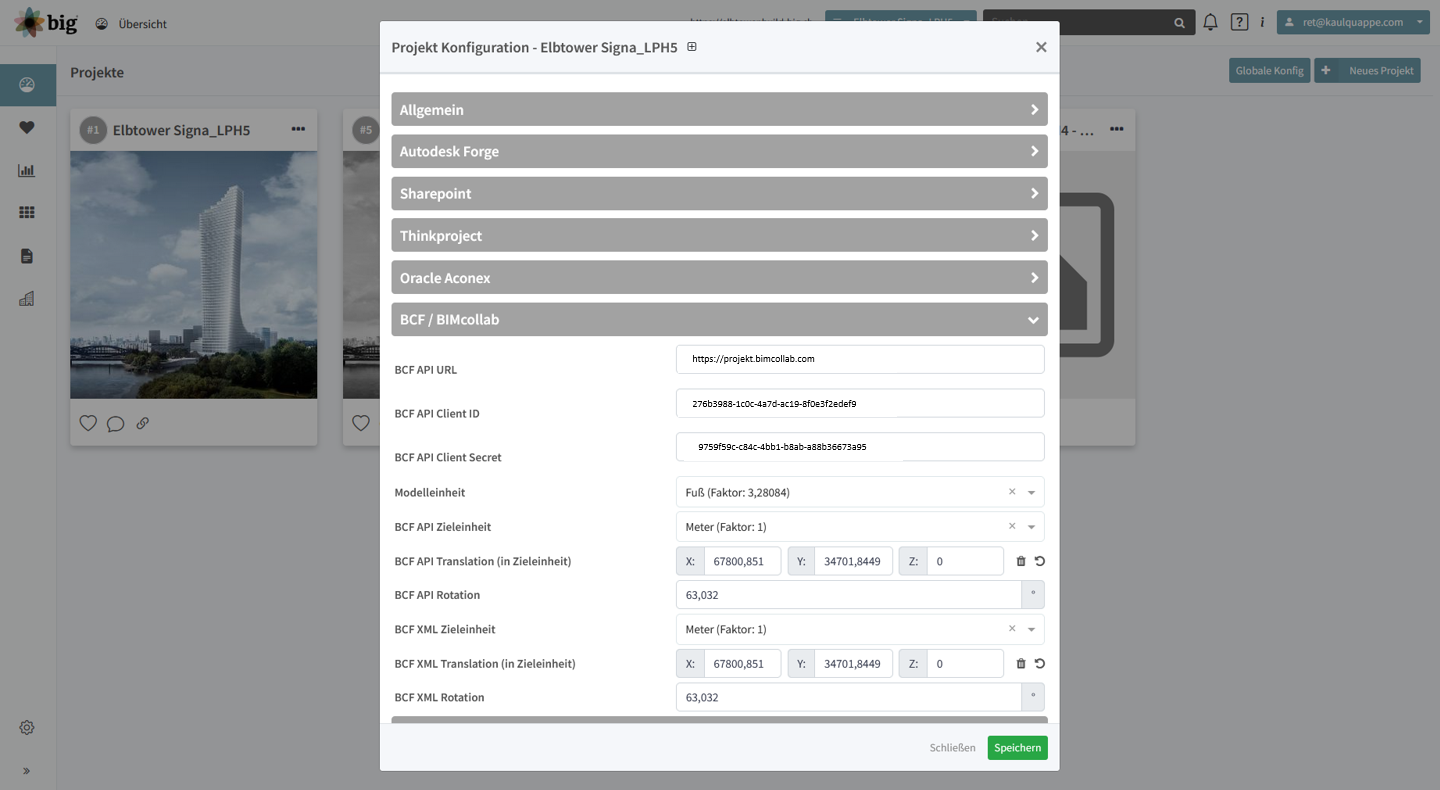Edit the BCF API URL field
Screen dimensions: 1440x790
click(x=860, y=359)
